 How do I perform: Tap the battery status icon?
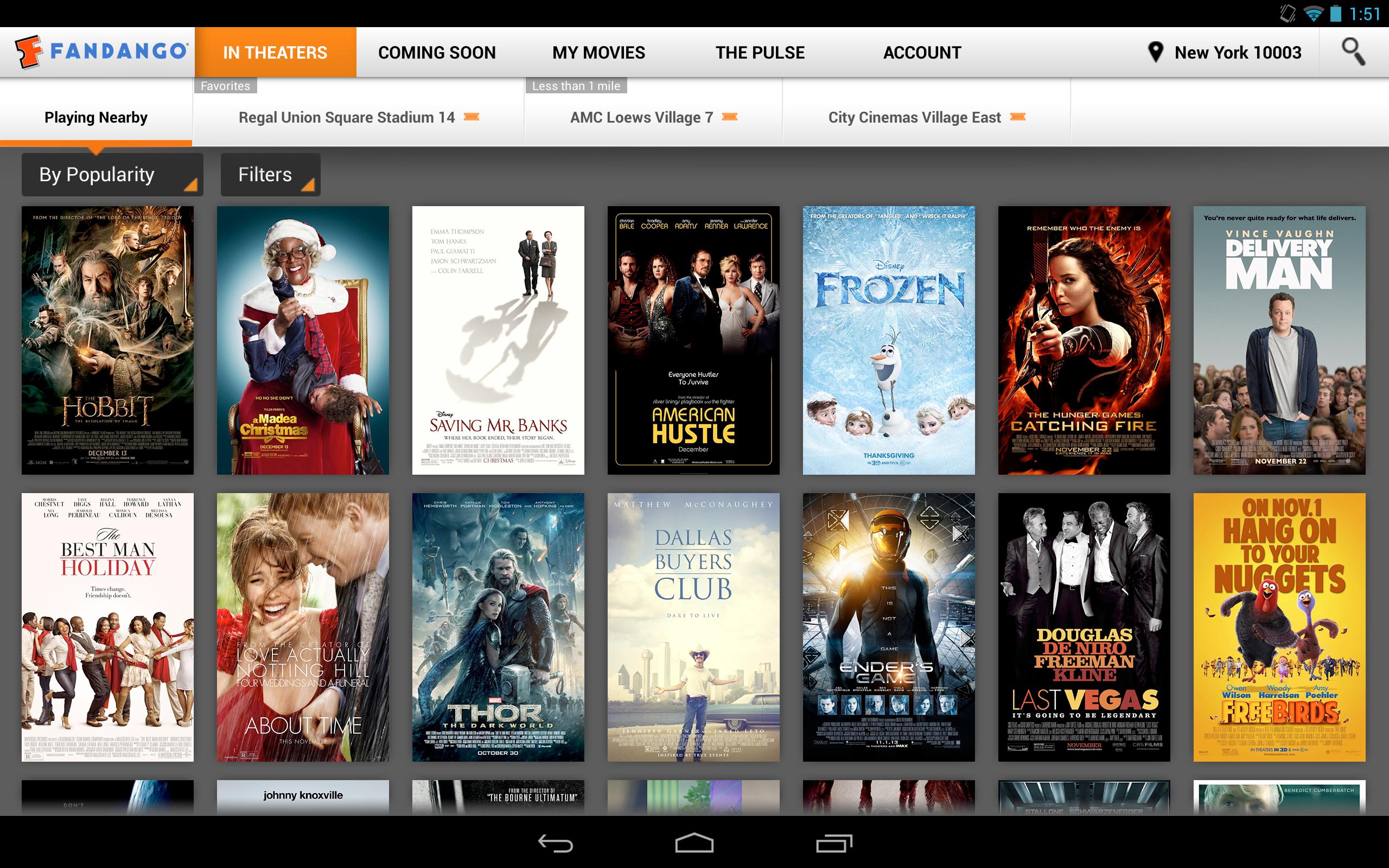[1336, 13]
